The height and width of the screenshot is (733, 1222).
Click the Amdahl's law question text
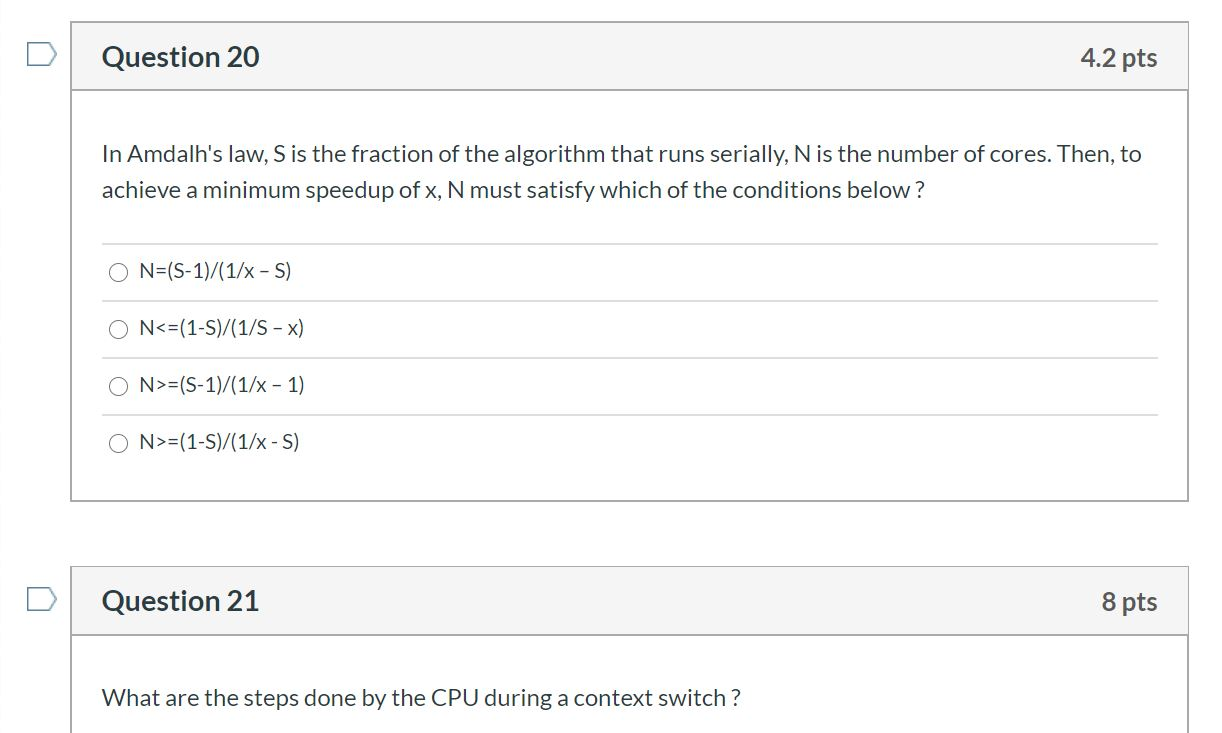point(620,171)
